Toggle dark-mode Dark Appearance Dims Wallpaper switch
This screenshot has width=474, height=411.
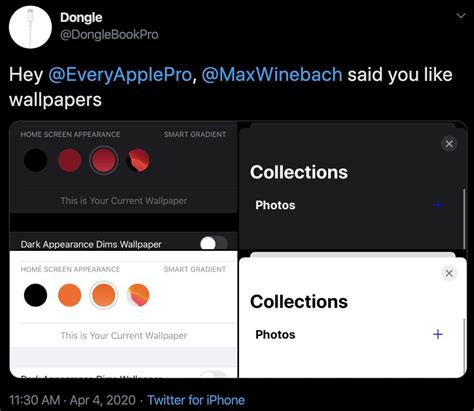tap(214, 244)
